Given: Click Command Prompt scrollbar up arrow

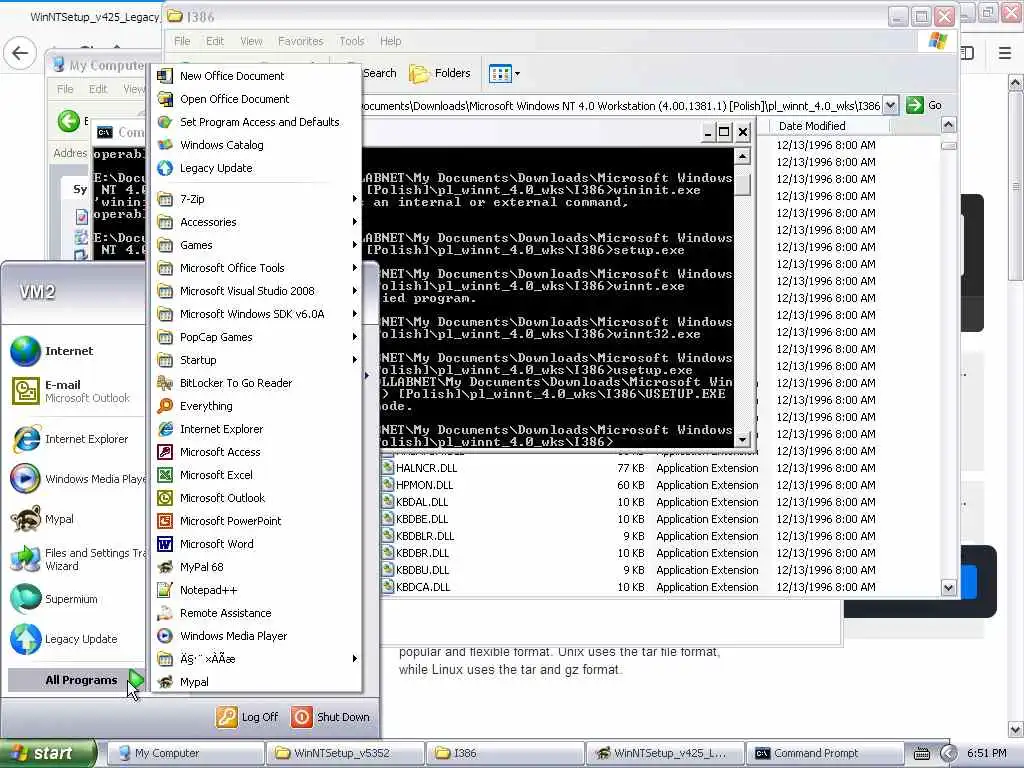Looking at the screenshot, I should (x=743, y=156).
